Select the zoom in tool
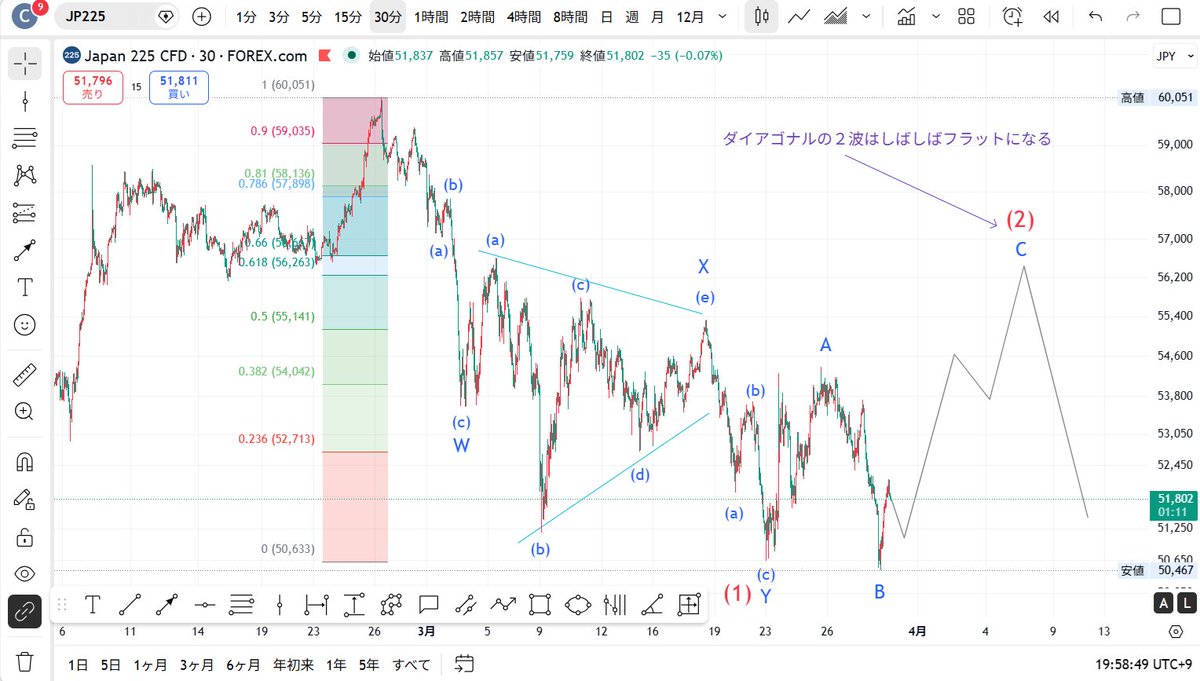The height and width of the screenshot is (681, 1200). click(25, 411)
